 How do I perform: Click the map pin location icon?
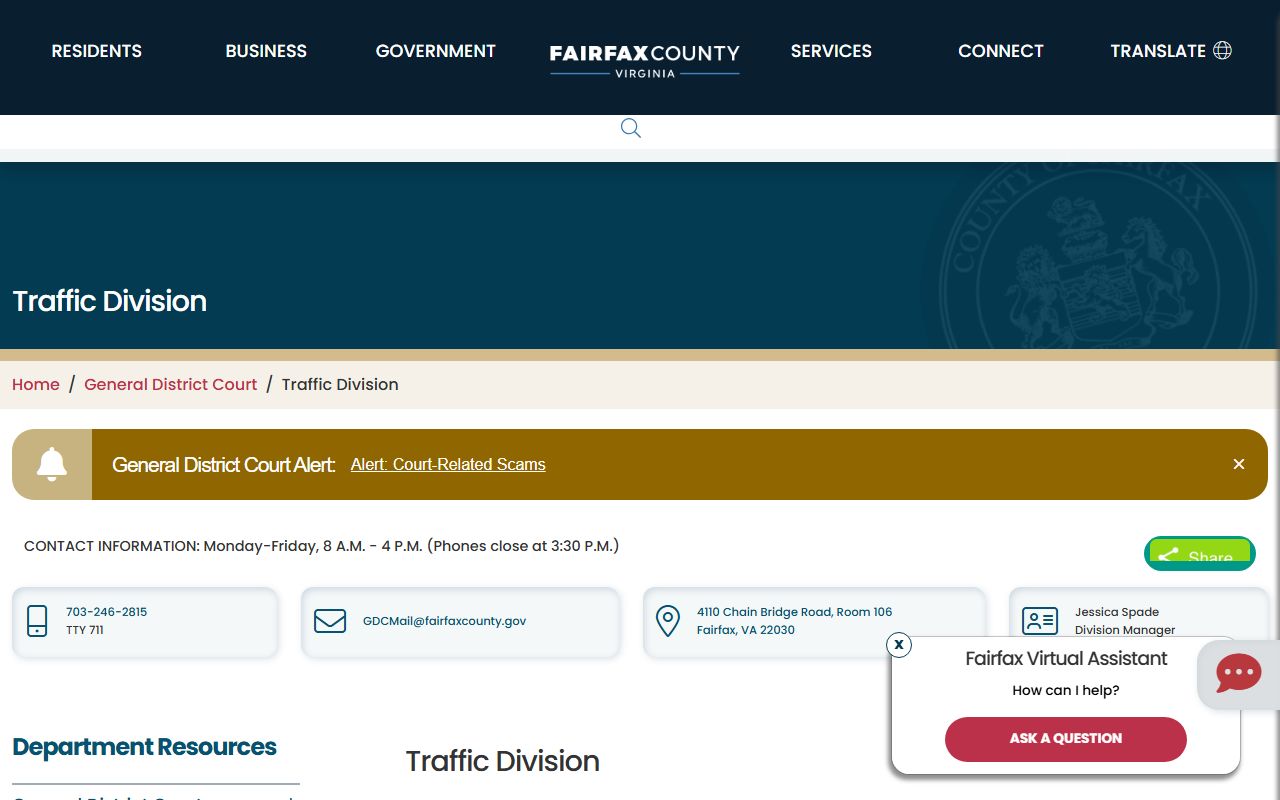point(667,621)
